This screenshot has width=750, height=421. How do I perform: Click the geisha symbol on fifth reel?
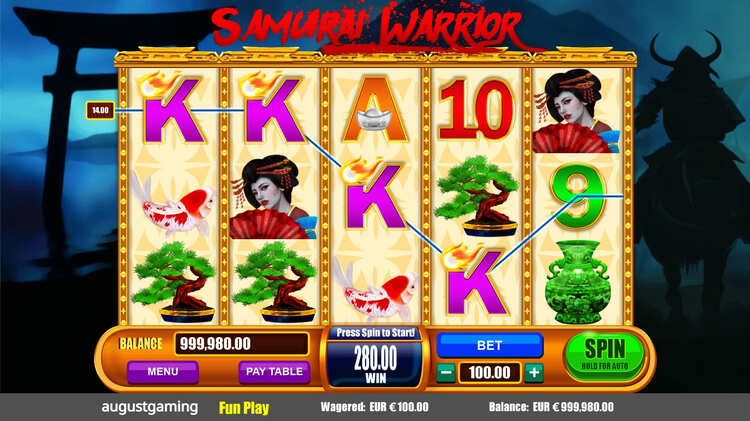576,111
